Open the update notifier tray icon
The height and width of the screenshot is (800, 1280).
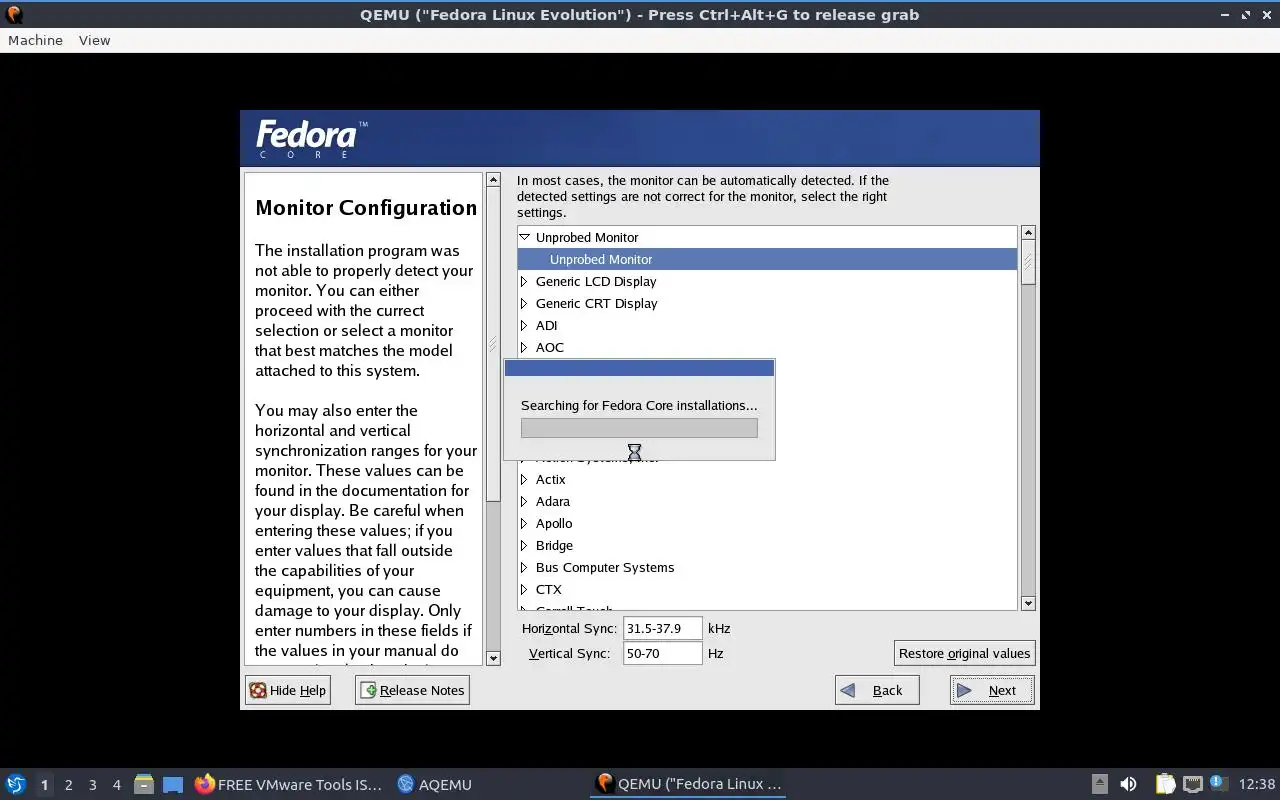point(1217,783)
